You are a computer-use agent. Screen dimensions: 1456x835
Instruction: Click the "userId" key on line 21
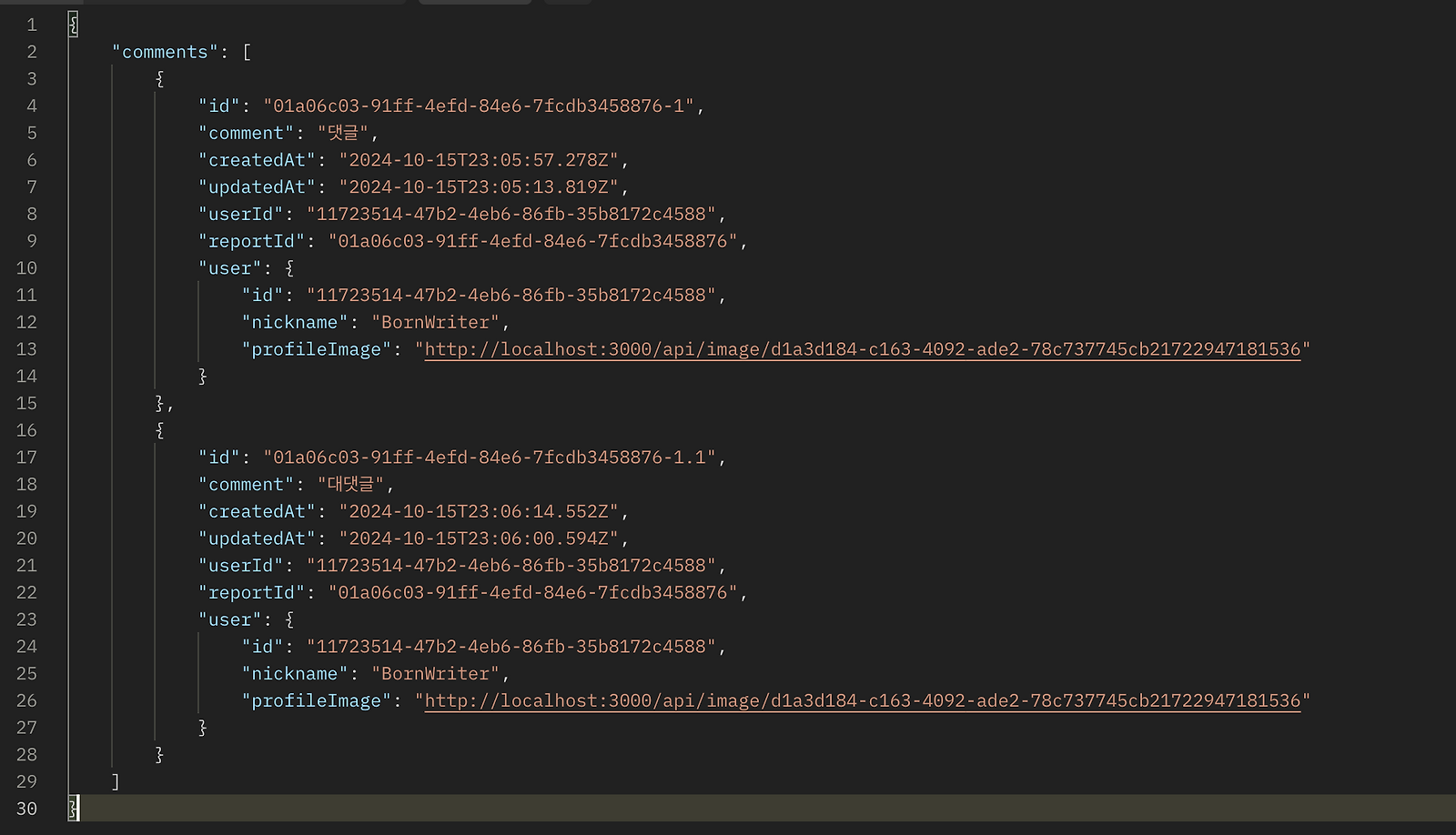point(240,566)
